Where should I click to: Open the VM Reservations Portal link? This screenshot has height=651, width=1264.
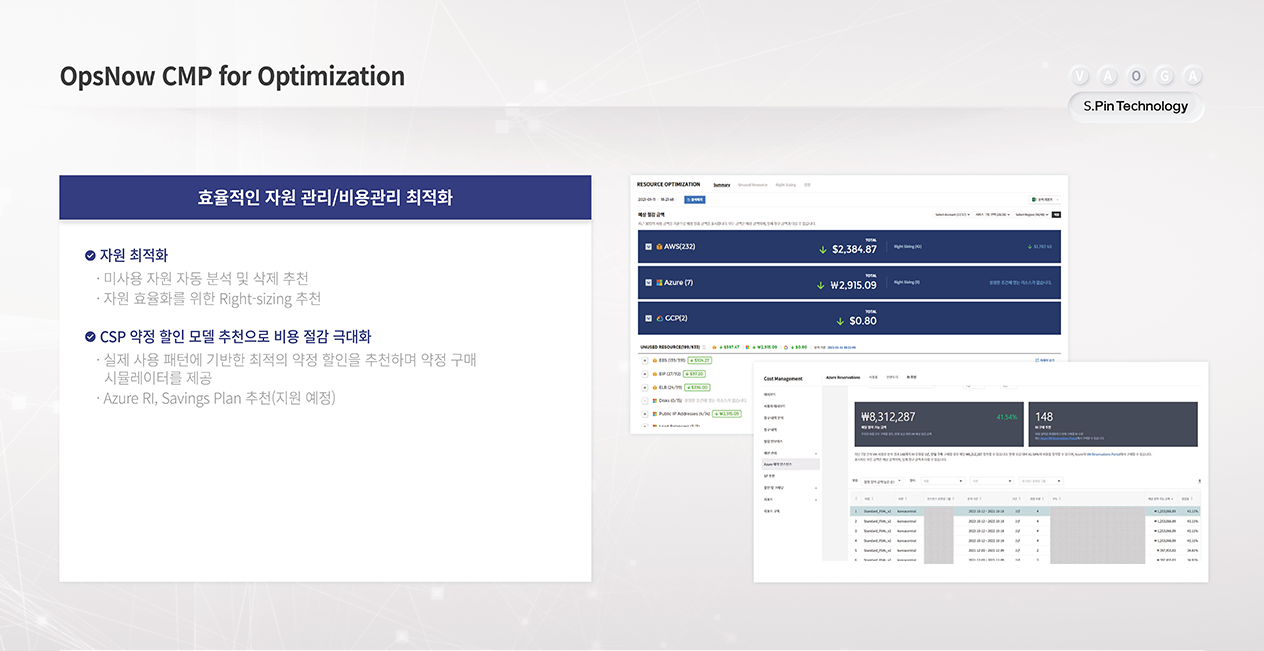pyautogui.click(x=1106, y=454)
